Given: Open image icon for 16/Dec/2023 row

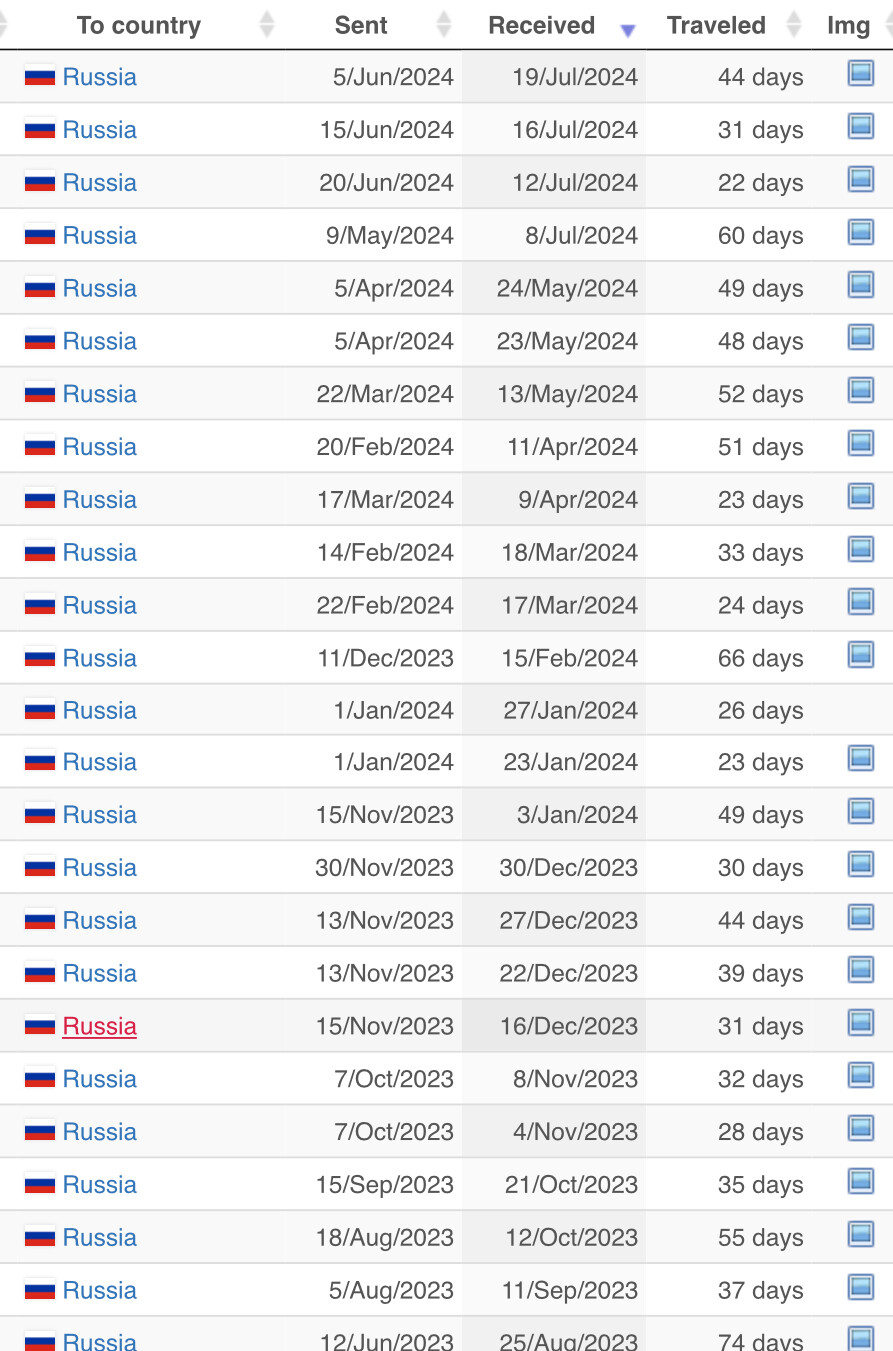Looking at the screenshot, I should tap(860, 1023).
